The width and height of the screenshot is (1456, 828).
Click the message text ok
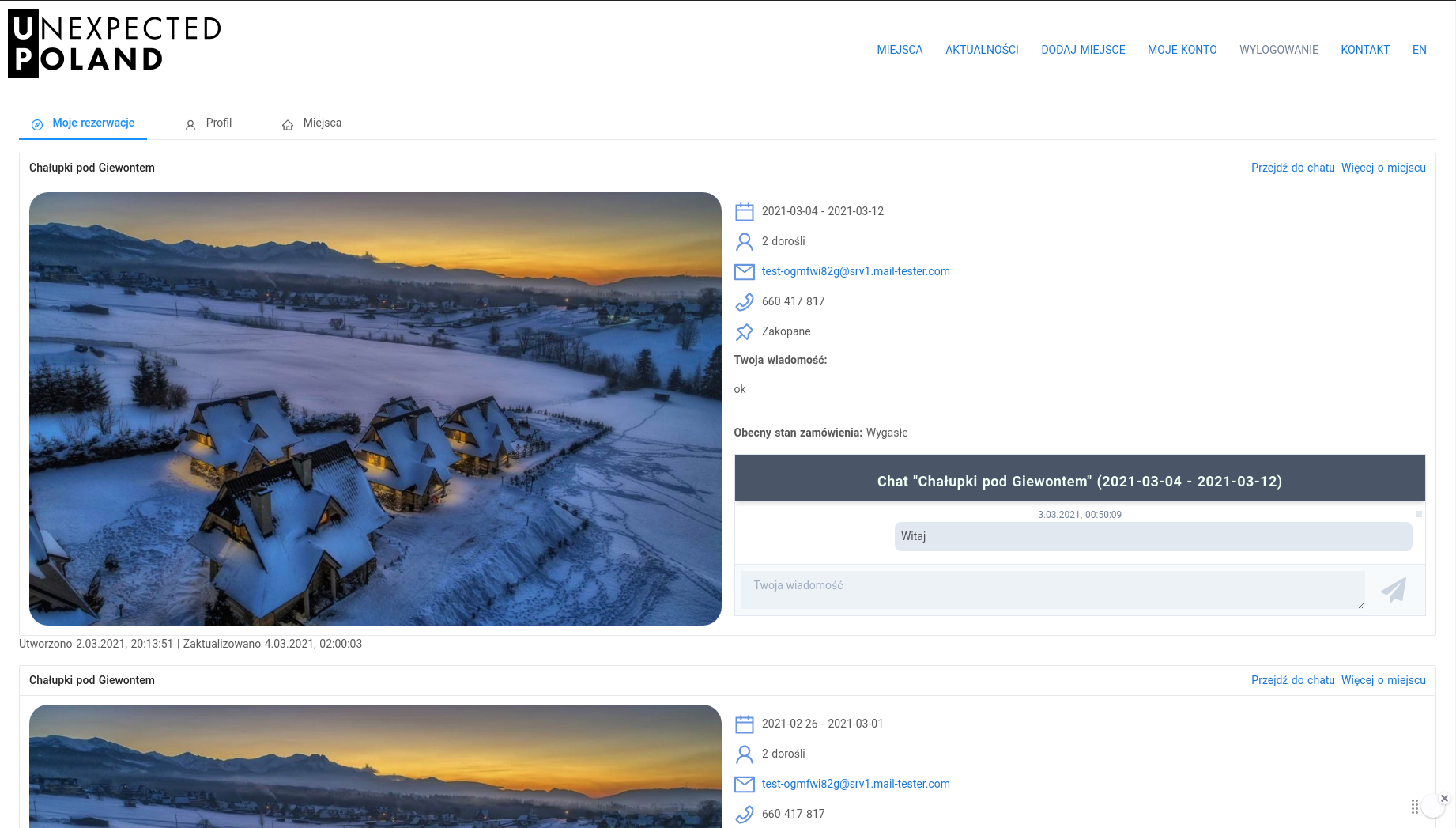(740, 389)
